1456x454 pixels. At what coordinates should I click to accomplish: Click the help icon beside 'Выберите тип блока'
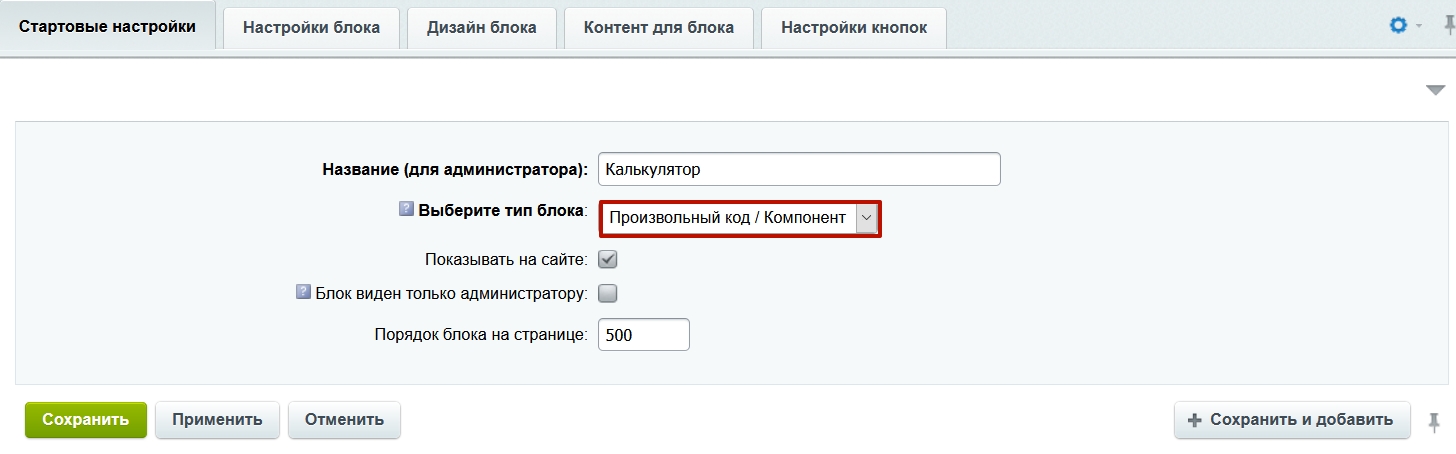406,210
